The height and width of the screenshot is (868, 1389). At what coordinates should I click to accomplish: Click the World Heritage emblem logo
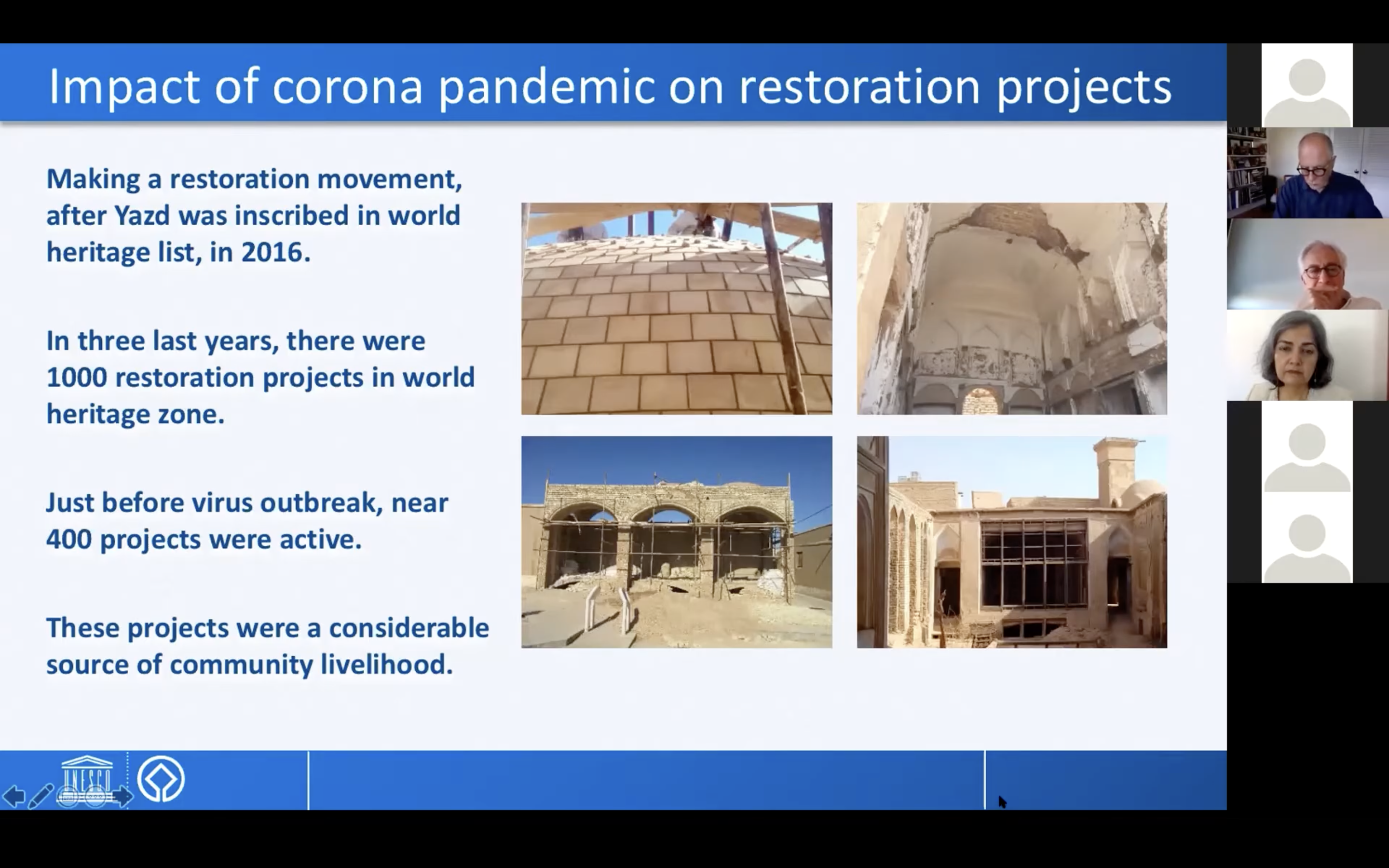[161, 779]
